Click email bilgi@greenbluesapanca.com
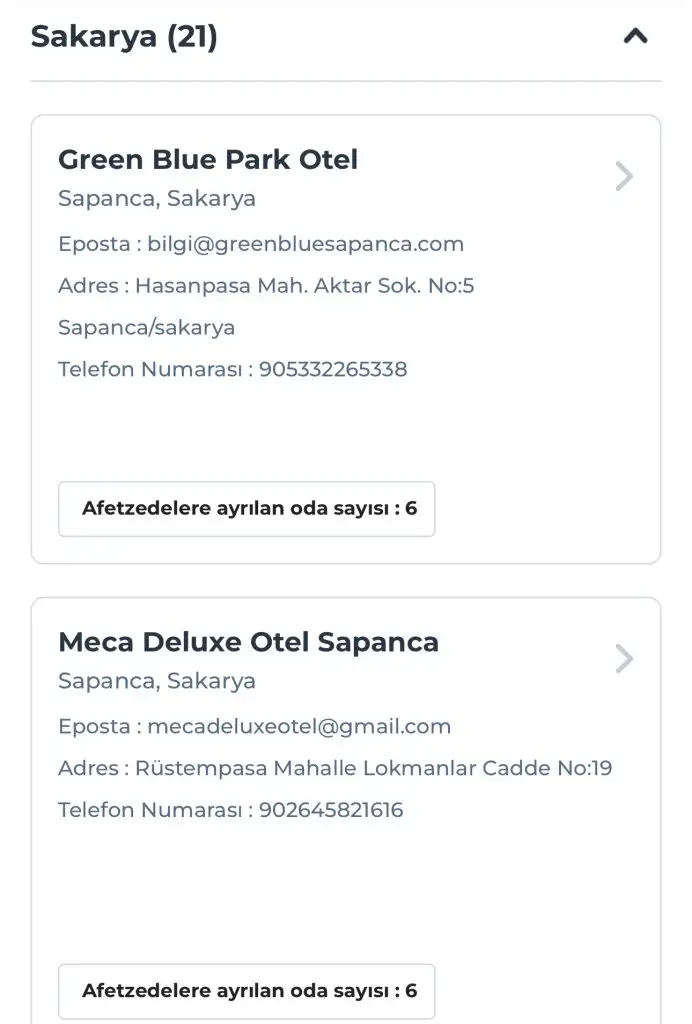 [x=305, y=243]
